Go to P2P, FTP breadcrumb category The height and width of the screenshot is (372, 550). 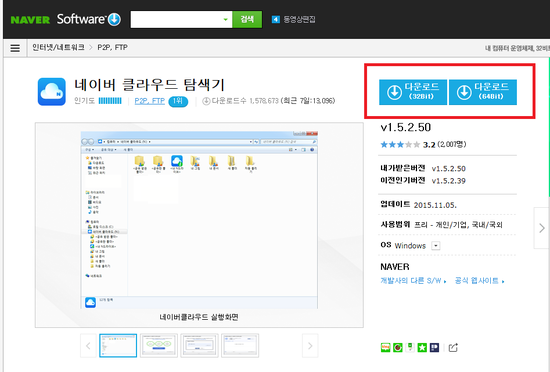click(x=112, y=47)
